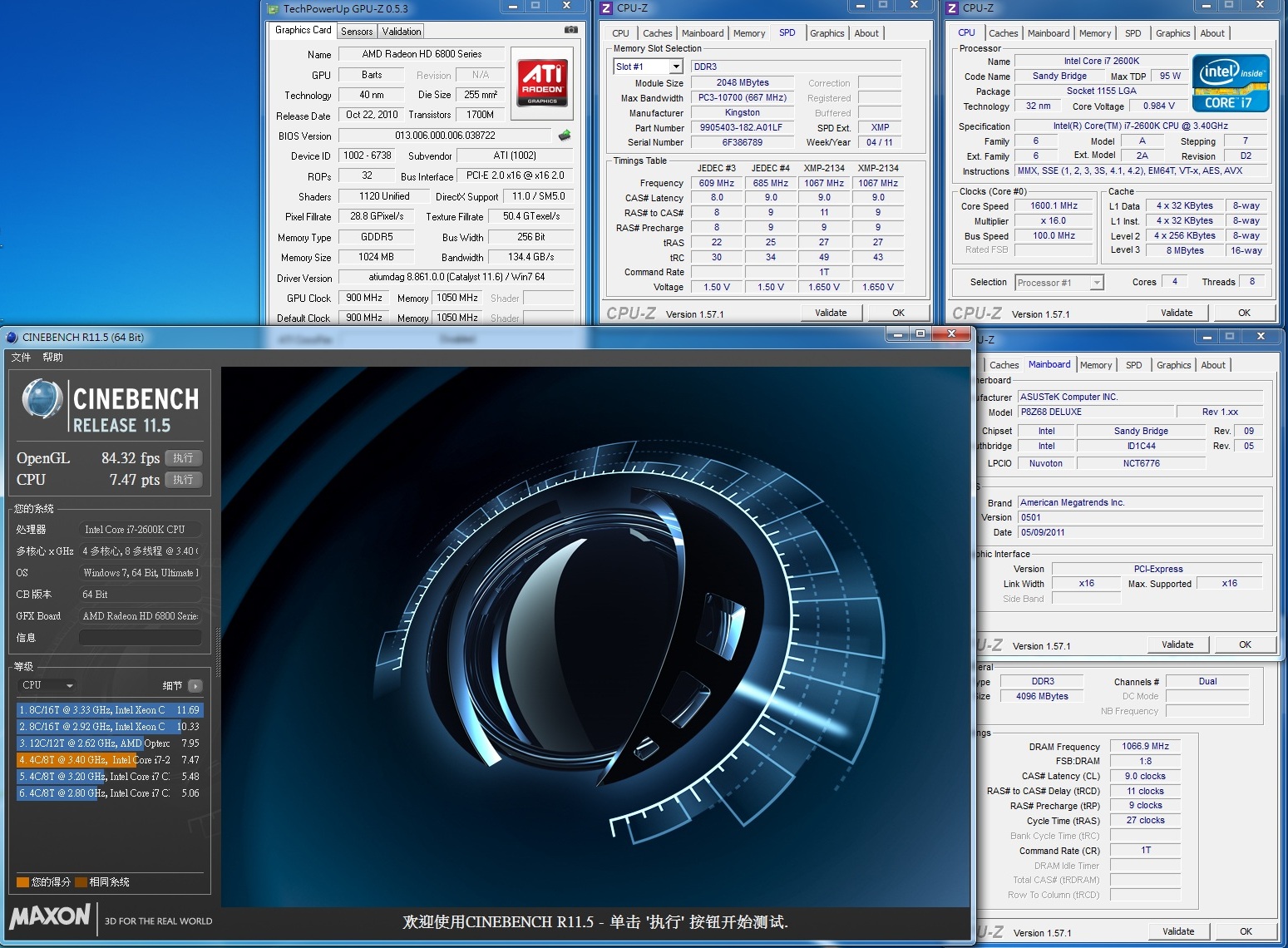Run the CPU test with 执行 button
The width and height of the screenshot is (1288, 948).
coord(183,480)
